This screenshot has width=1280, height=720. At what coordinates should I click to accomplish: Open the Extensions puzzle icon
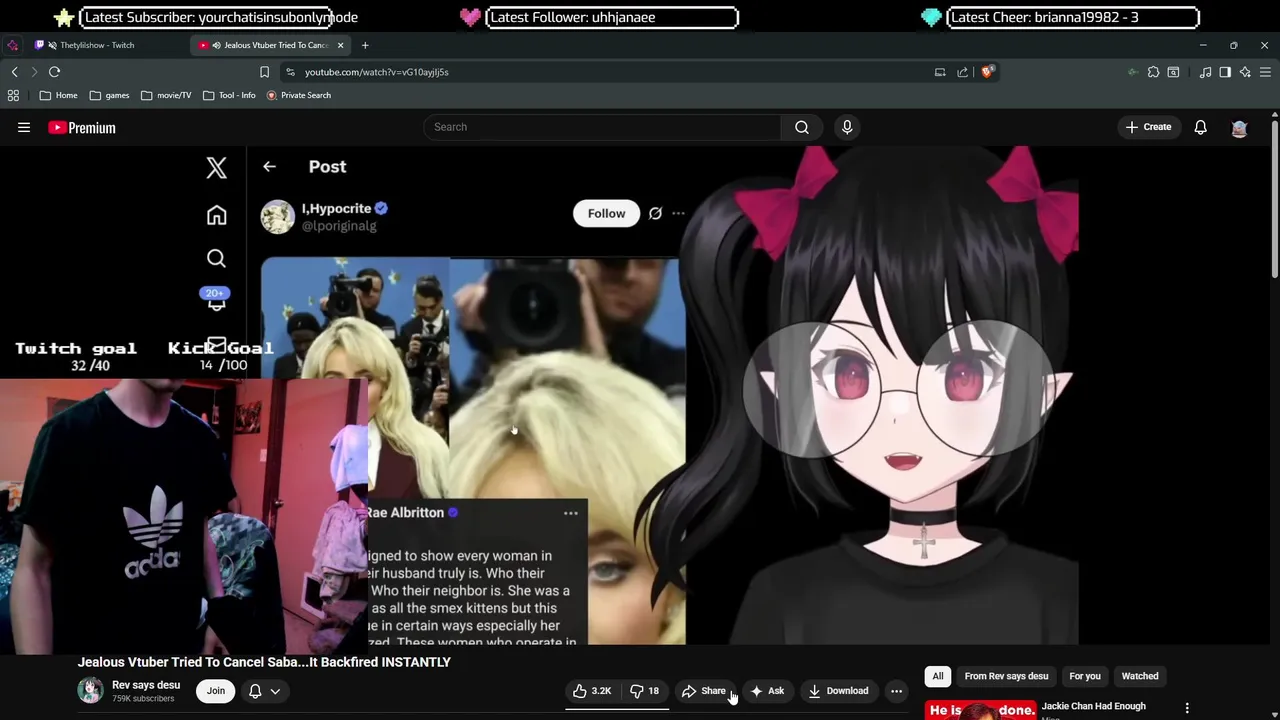[1153, 72]
